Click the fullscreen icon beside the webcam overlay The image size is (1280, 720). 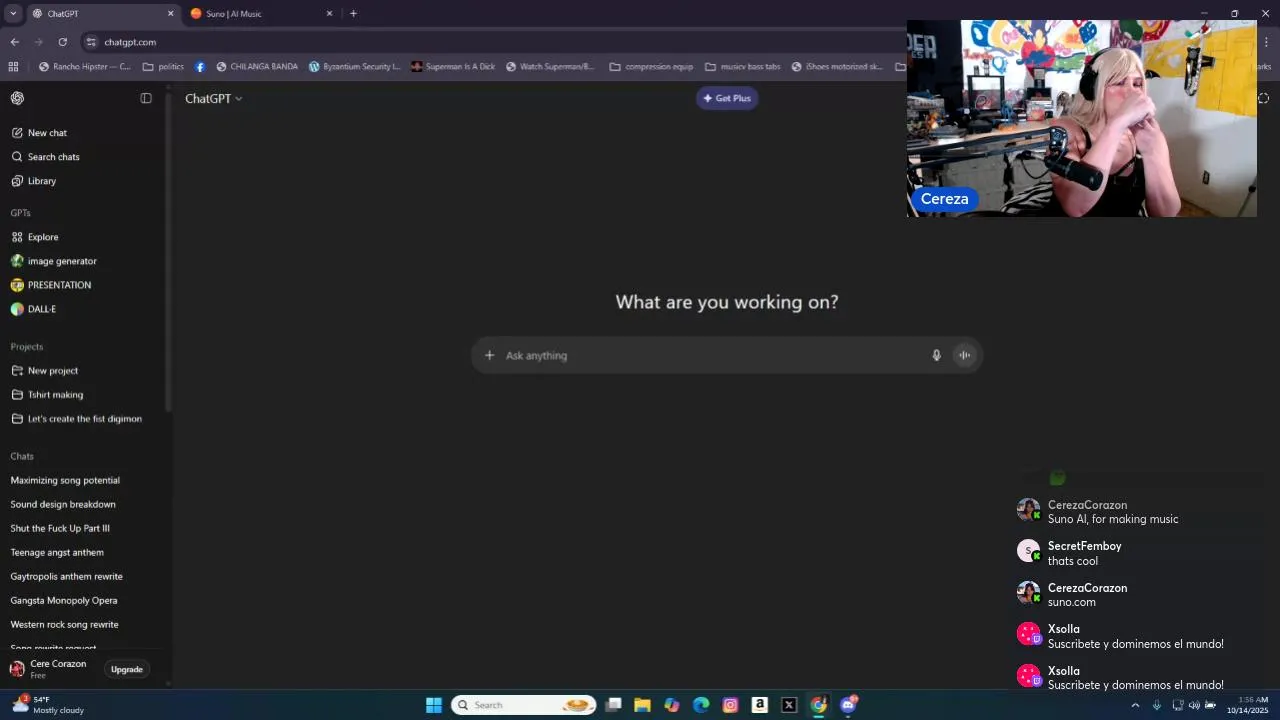click(x=1263, y=98)
